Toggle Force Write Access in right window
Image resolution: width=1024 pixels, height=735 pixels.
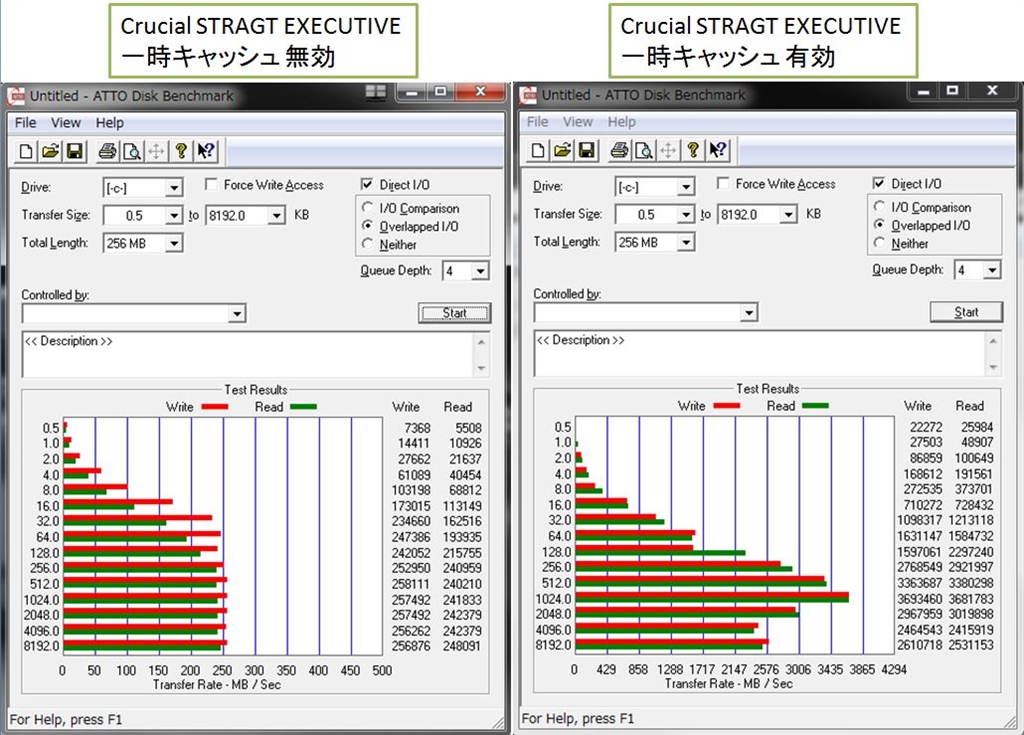(723, 184)
